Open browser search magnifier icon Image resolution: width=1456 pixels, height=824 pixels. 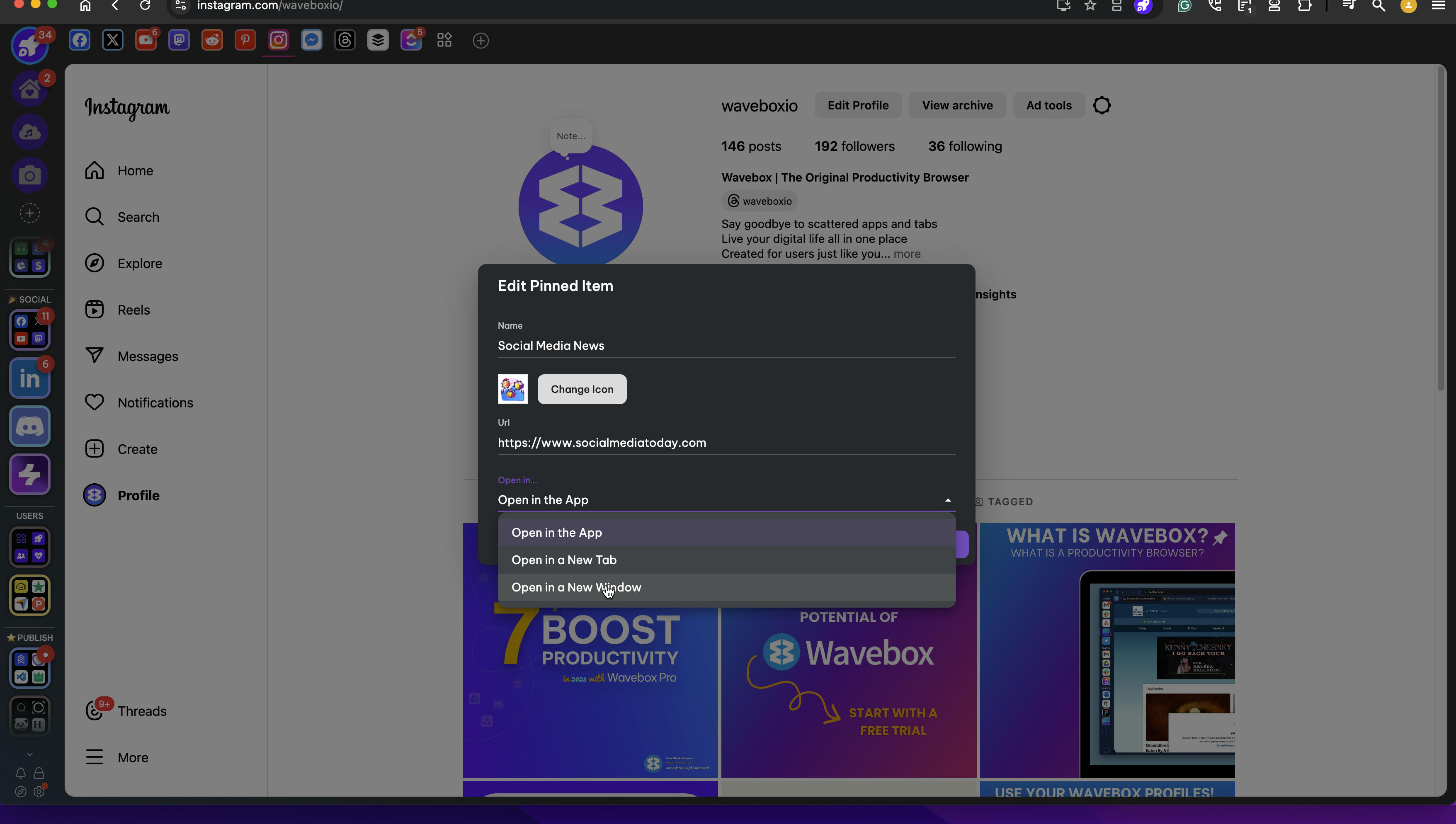(x=1379, y=6)
